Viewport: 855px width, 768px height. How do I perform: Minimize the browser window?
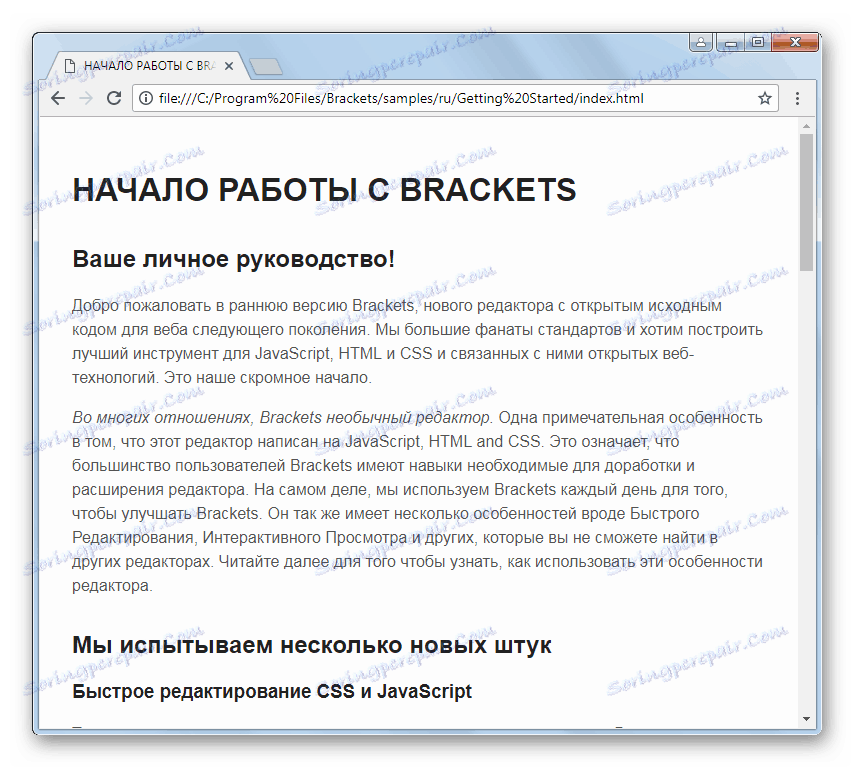(729, 42)
